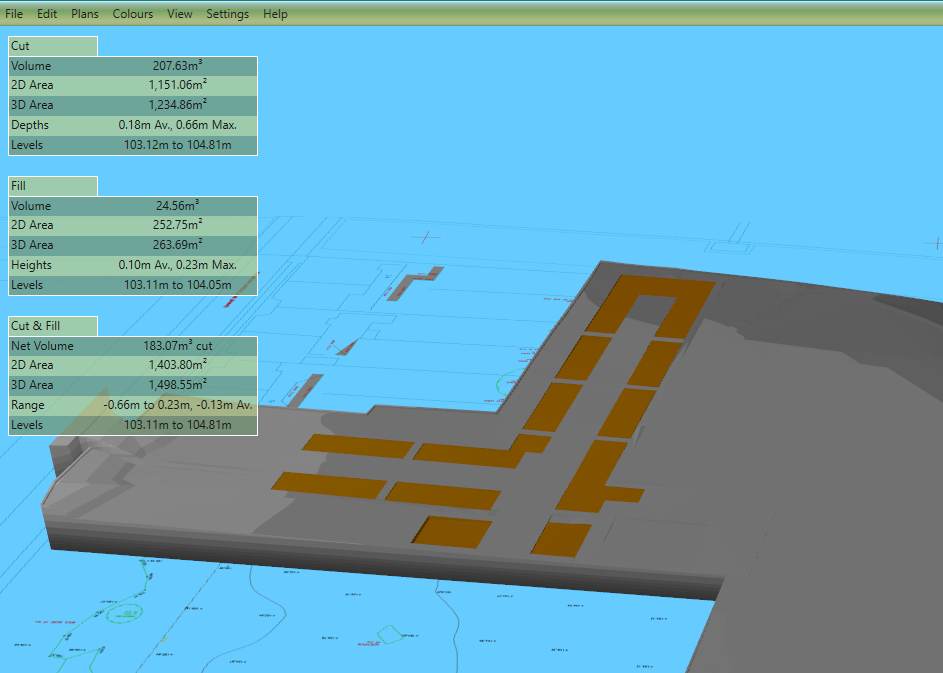Click the Depths label in Cut panel
Image resolution: width=943 pixels, height=673 pixels.
coord(29,125)
